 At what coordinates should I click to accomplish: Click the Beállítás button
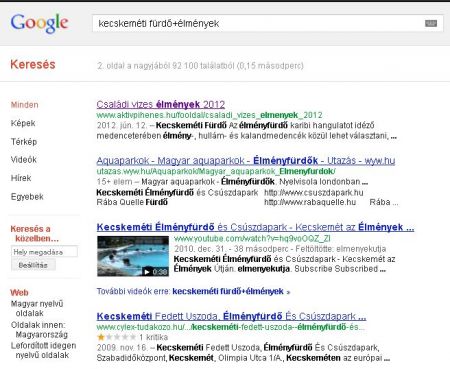[33, 265]
